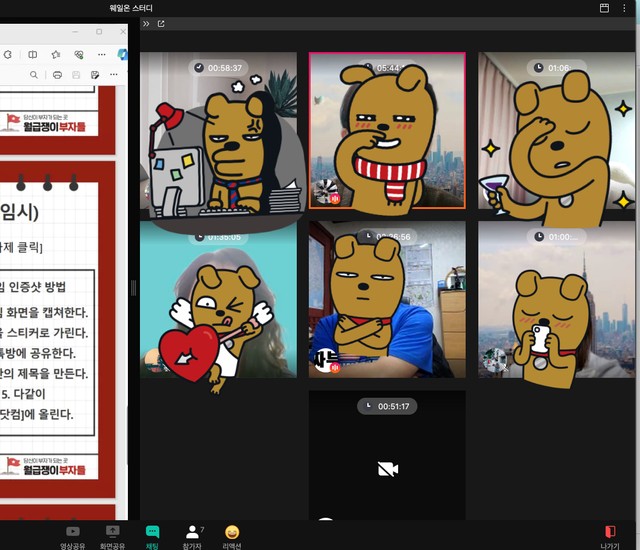Select the tile with wine glass character

(556, 131)
